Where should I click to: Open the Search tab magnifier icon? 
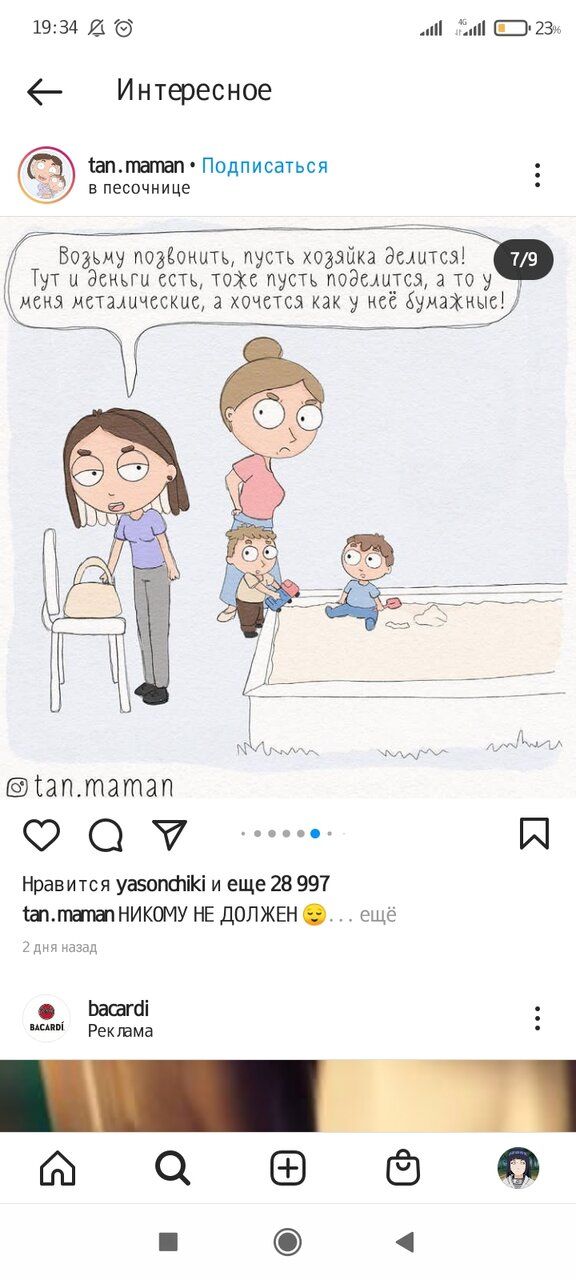(173, 1168)
